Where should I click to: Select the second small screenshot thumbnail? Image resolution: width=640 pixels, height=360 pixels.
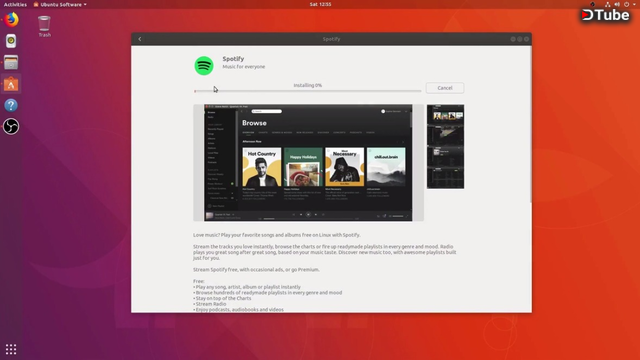click(445, 136)
